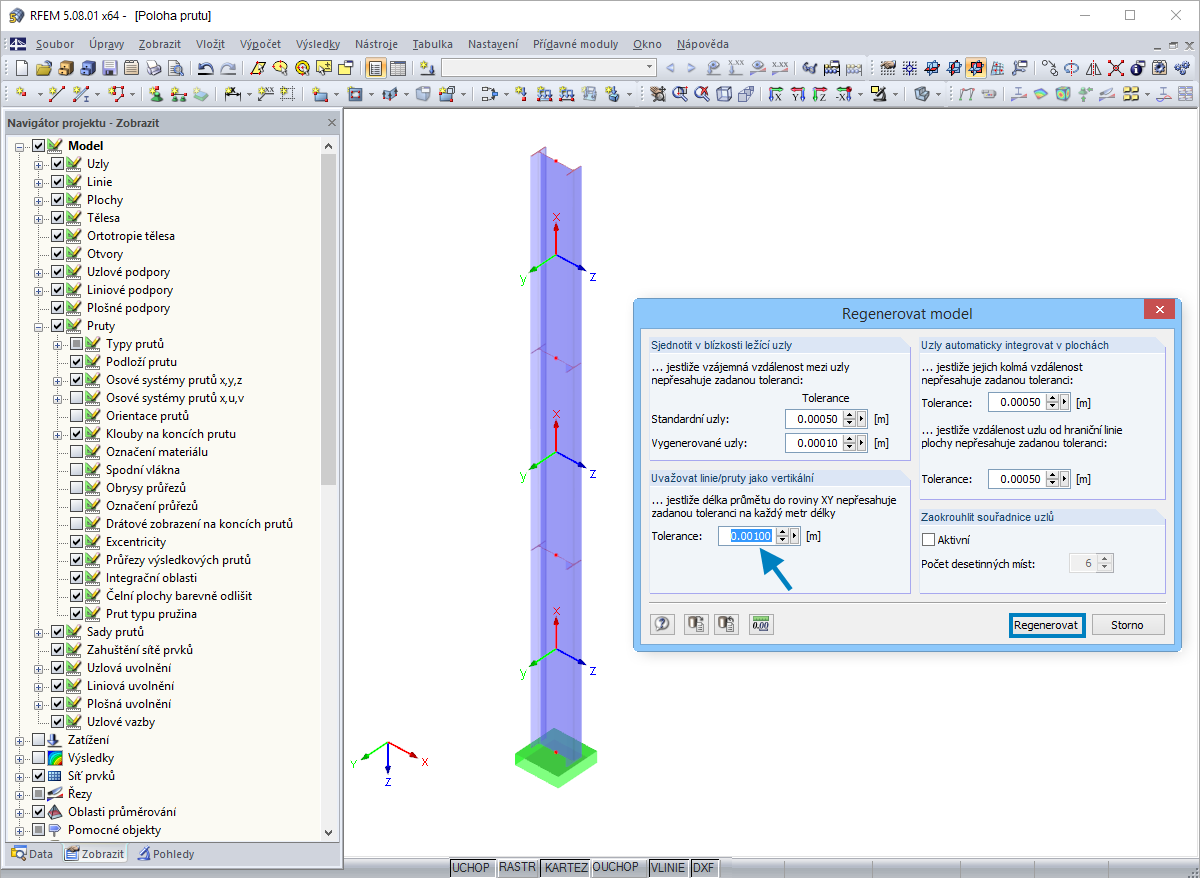Viewport: 1200px width, 878px height.
Task: Toggle the project navigator panel icon
Action: point(376,69)
